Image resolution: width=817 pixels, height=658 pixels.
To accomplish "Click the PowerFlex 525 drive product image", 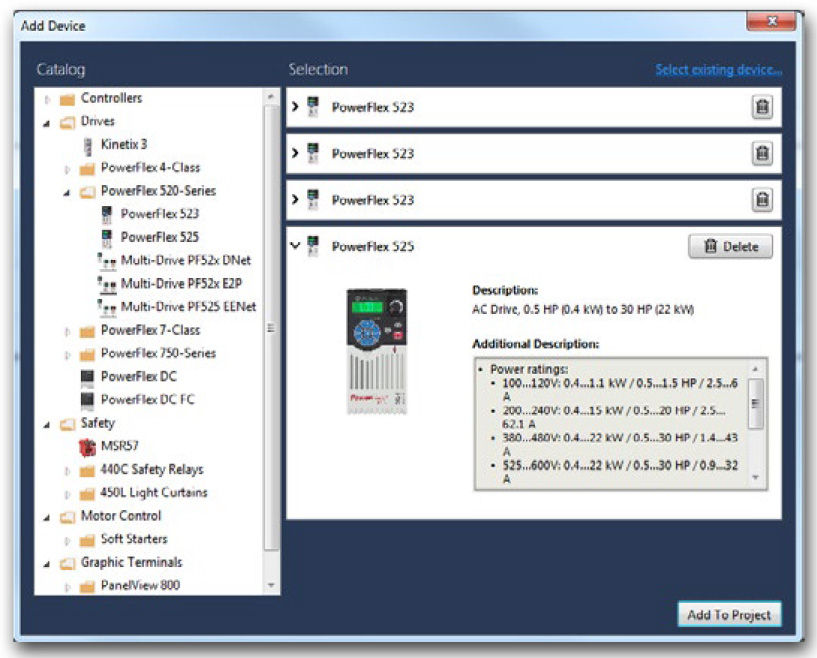I will [377, 352].
